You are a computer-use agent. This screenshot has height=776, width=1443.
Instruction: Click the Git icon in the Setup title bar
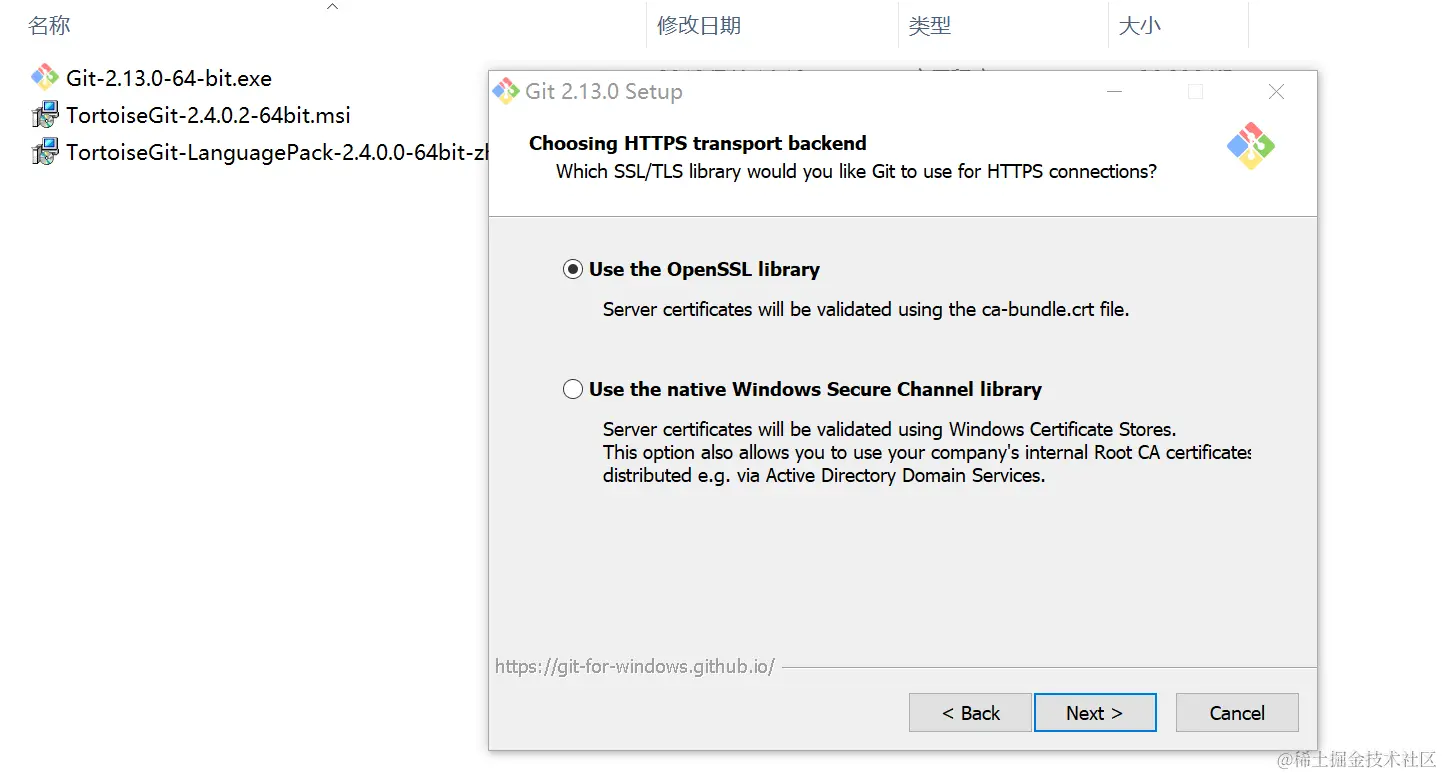[x=506, y=91]
